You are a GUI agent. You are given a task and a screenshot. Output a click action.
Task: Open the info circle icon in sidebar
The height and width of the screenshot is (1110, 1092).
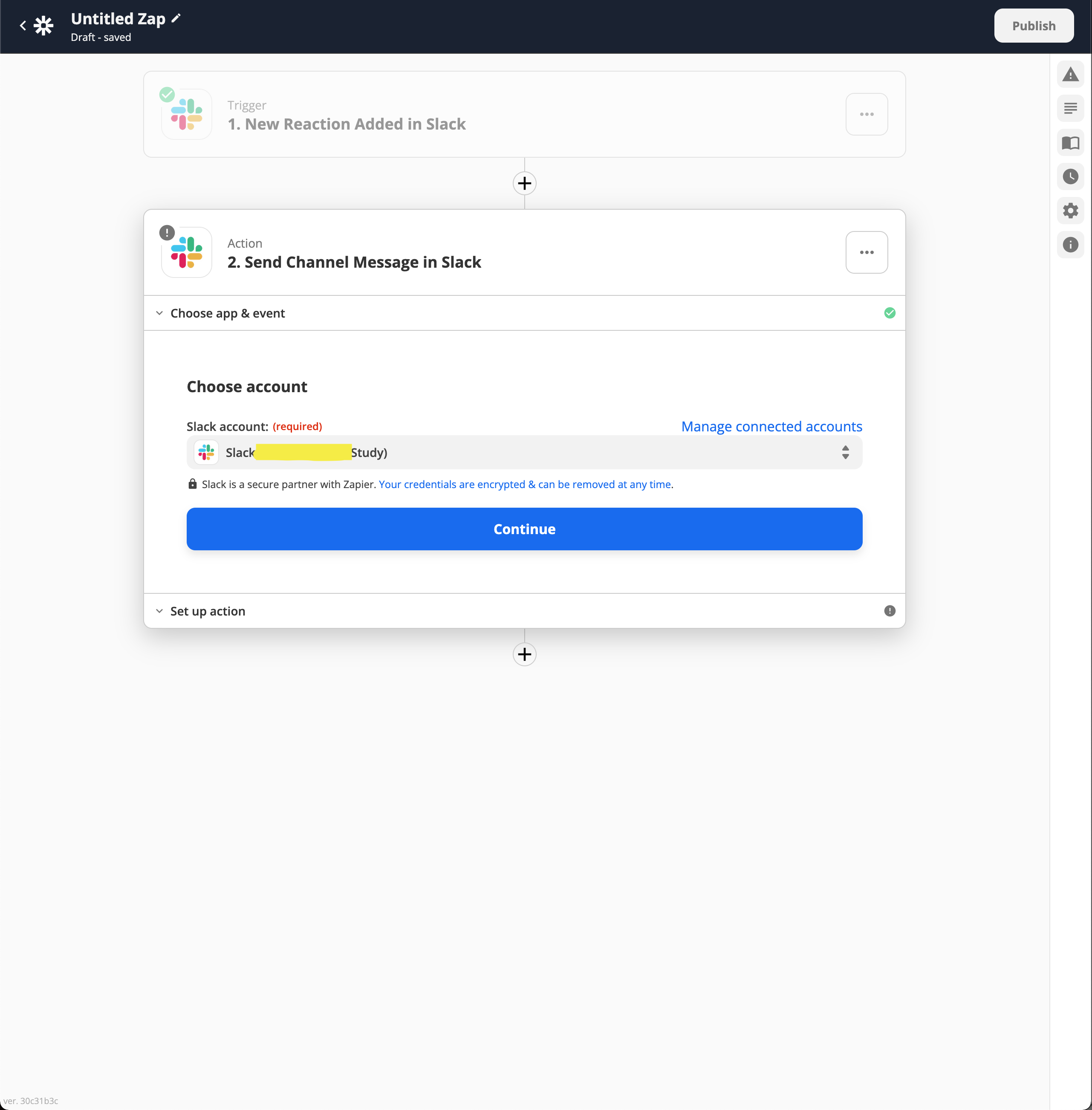[x=1070, y=245]
